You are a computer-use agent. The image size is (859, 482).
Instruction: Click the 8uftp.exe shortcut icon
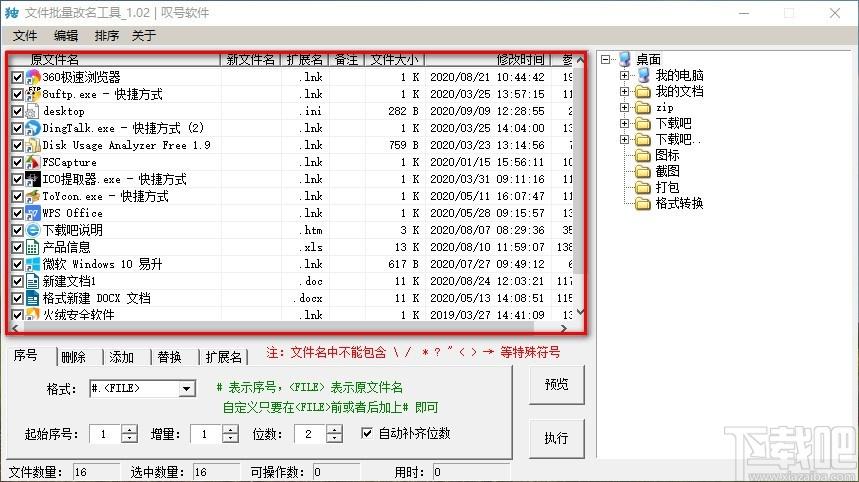pos(33,94)
